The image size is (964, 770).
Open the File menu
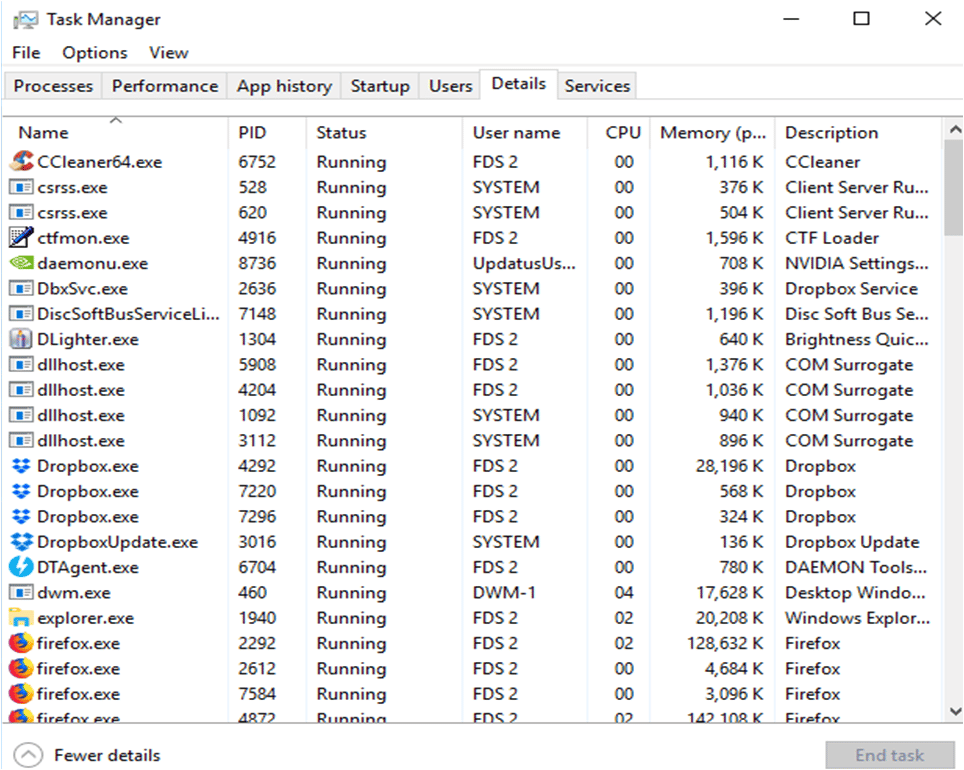pyautogui.click(x=26, y=53)
